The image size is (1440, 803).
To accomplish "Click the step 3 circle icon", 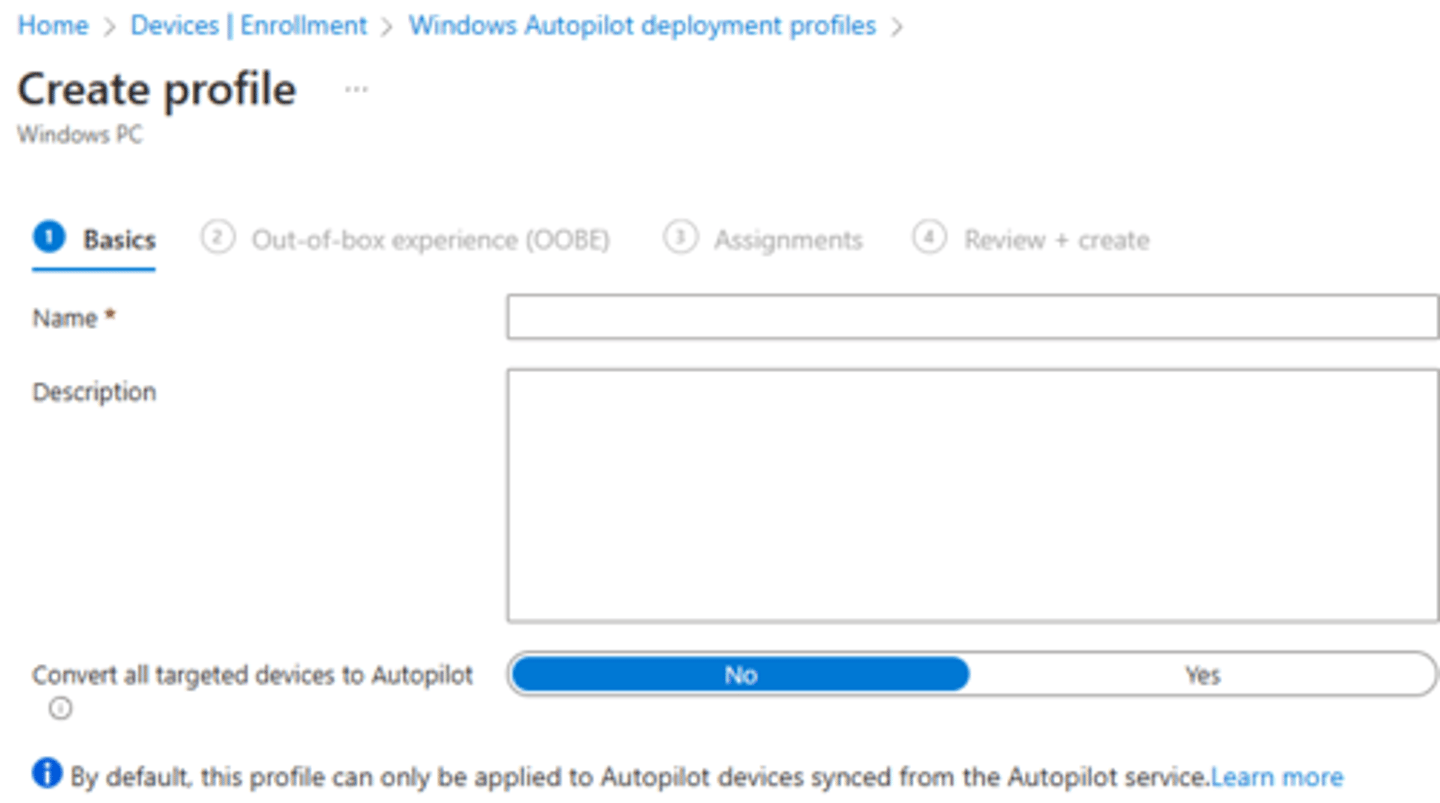I will pyautogui.click(x=680, y=238).
